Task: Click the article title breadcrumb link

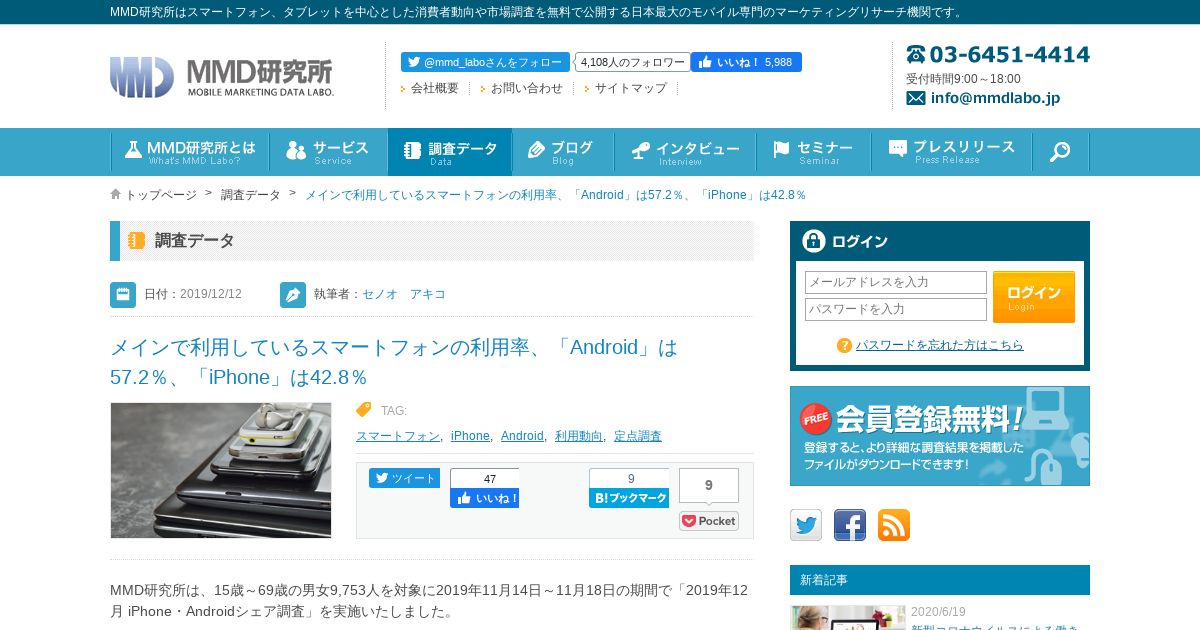Action: pos(555,195)
